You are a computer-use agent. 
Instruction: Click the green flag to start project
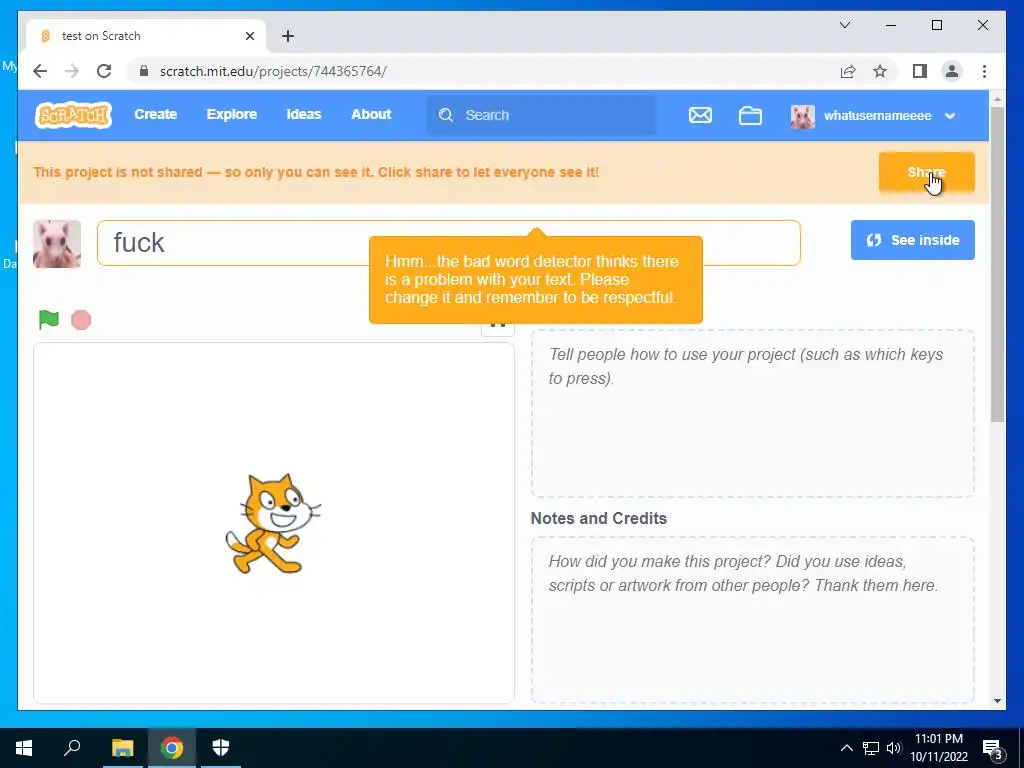[x=49, y=319]
